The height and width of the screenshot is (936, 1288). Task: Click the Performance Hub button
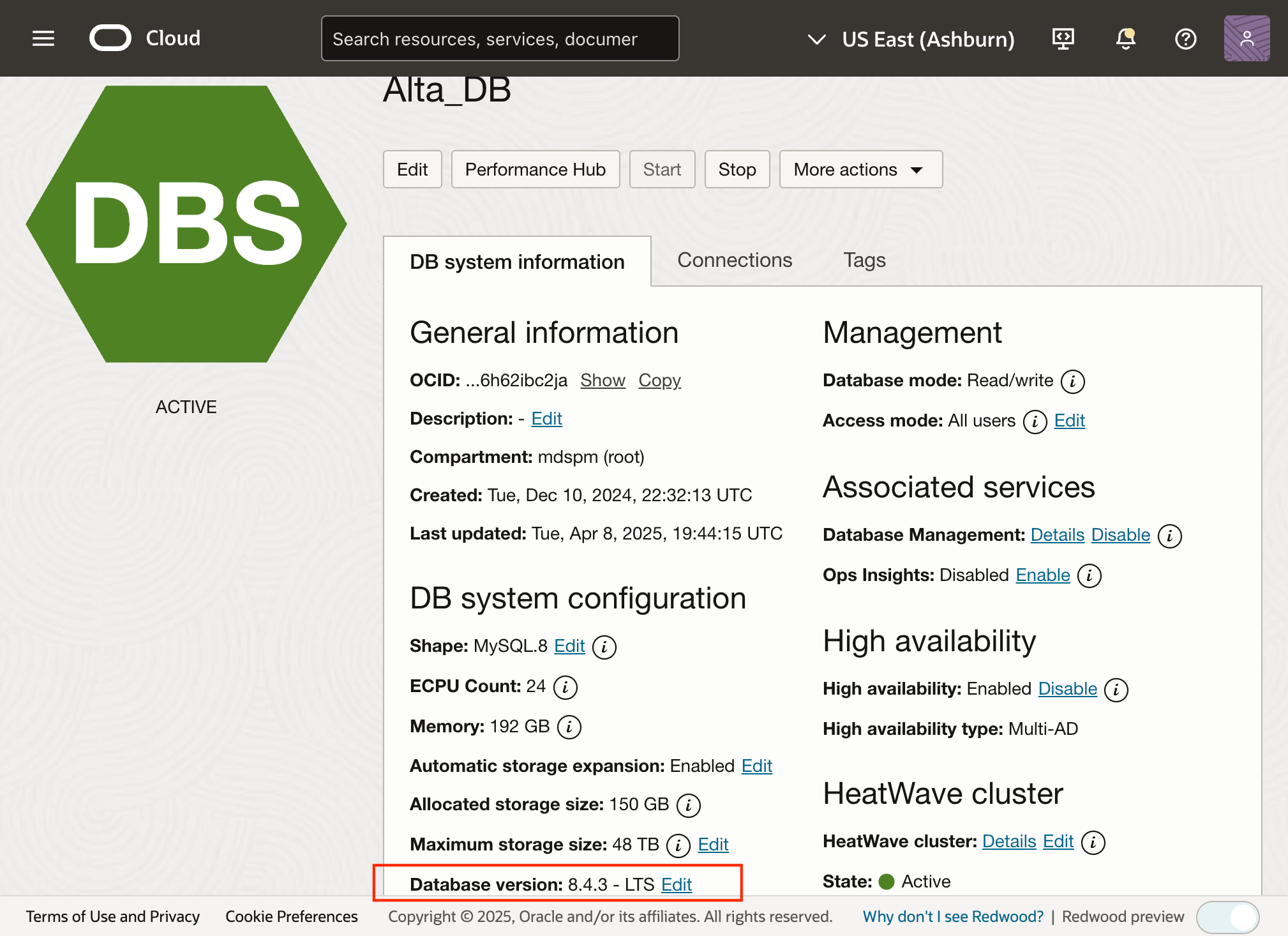[535, 169]
